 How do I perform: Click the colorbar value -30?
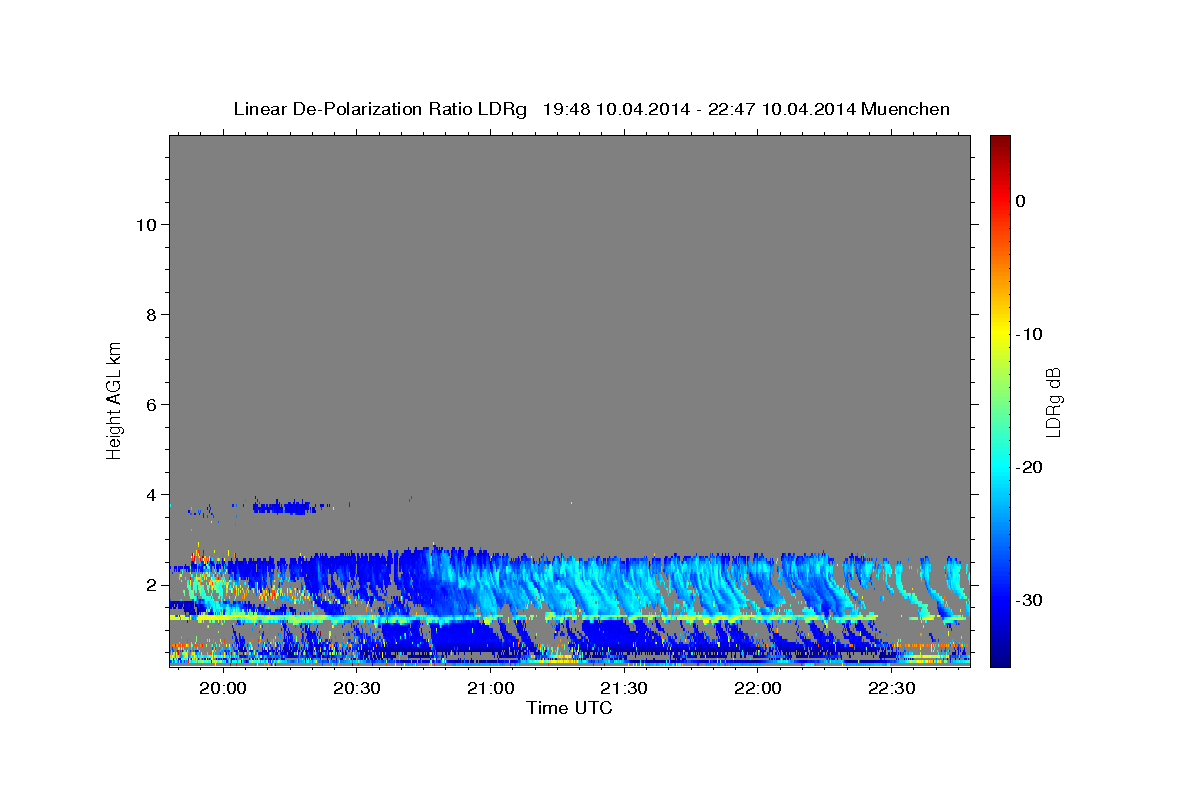coord(1030,600)
